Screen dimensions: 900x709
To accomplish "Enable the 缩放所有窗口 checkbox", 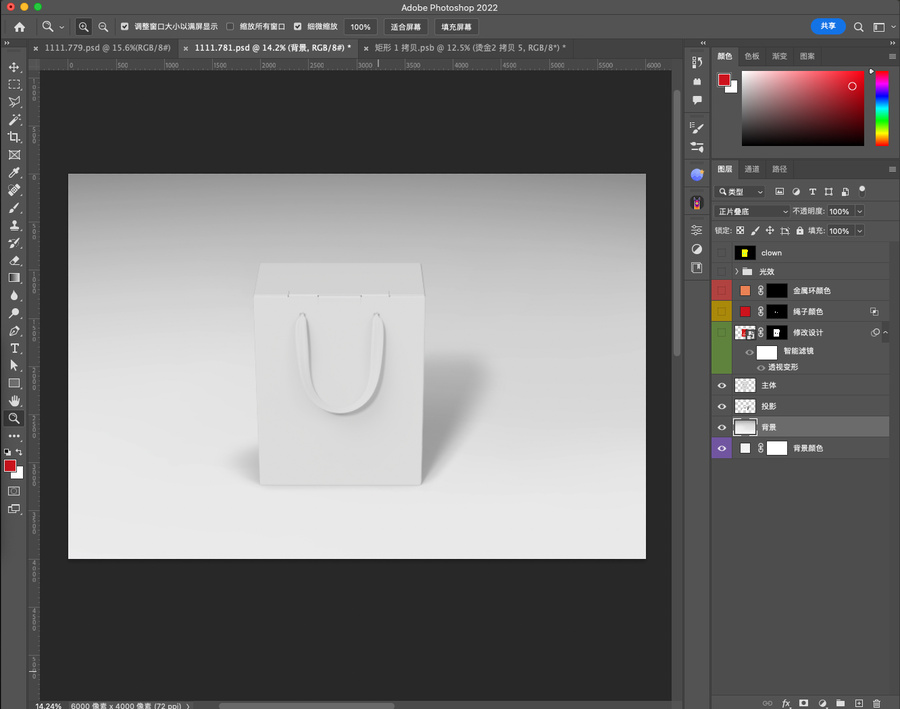I will [x=230, y=26].
